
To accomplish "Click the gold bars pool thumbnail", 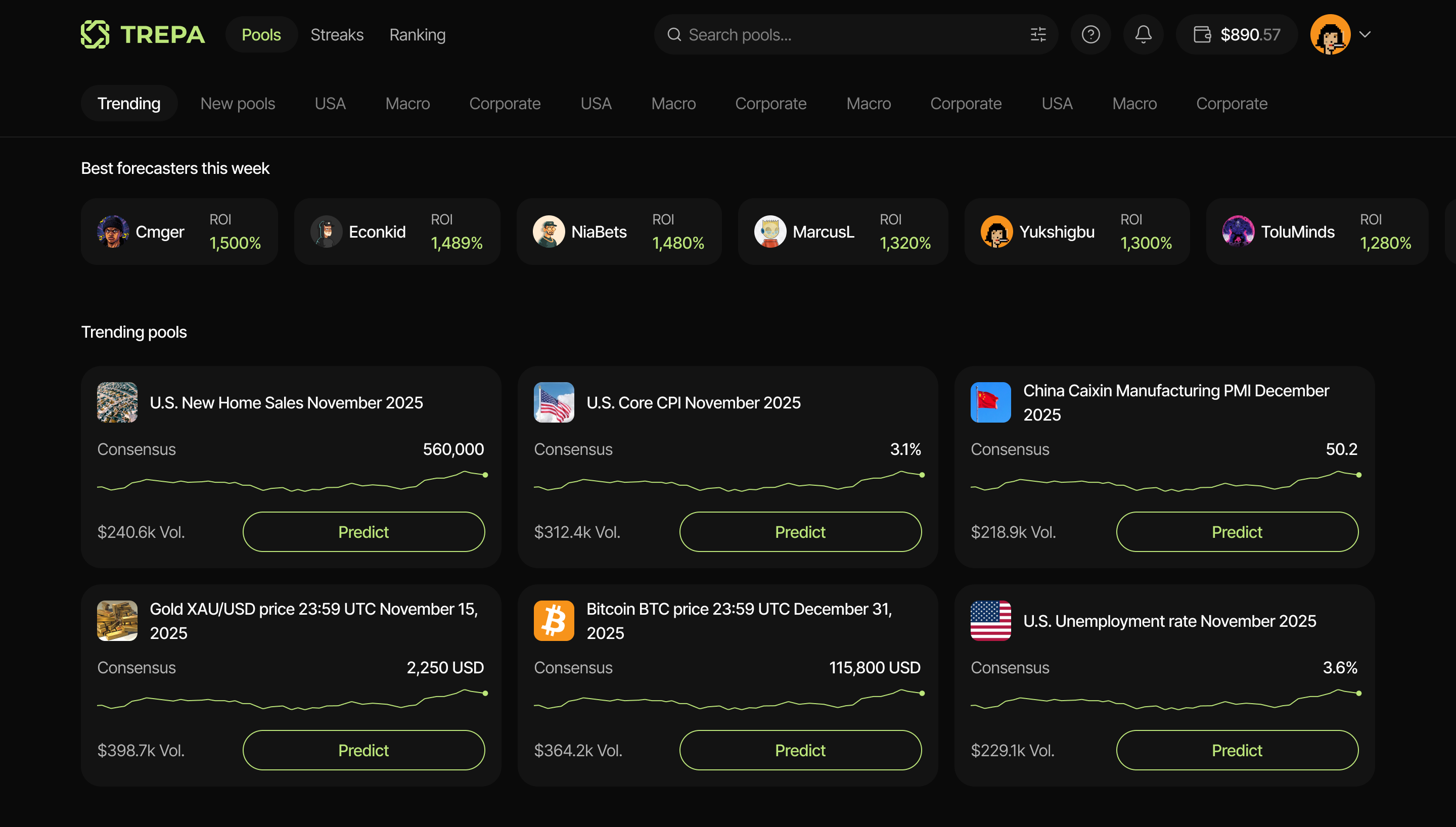I will pos(117,621).
